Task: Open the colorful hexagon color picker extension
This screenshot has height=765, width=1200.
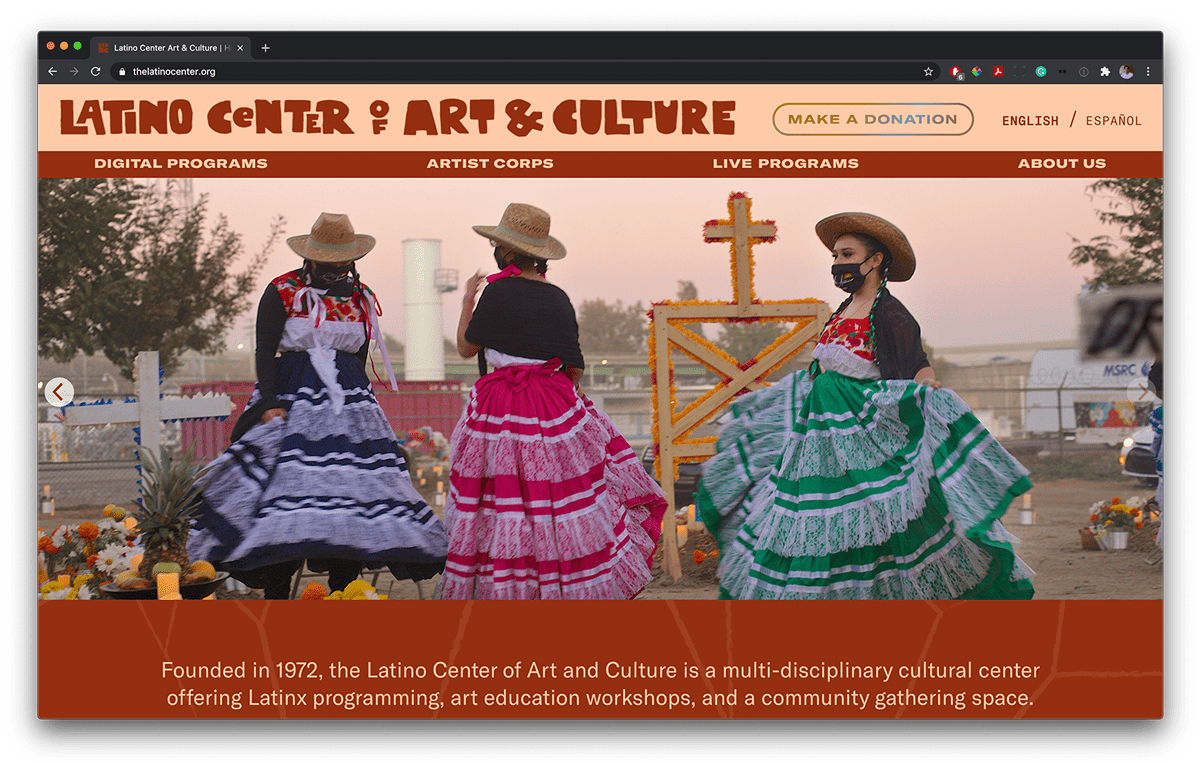Action: (x=977, y=72)
